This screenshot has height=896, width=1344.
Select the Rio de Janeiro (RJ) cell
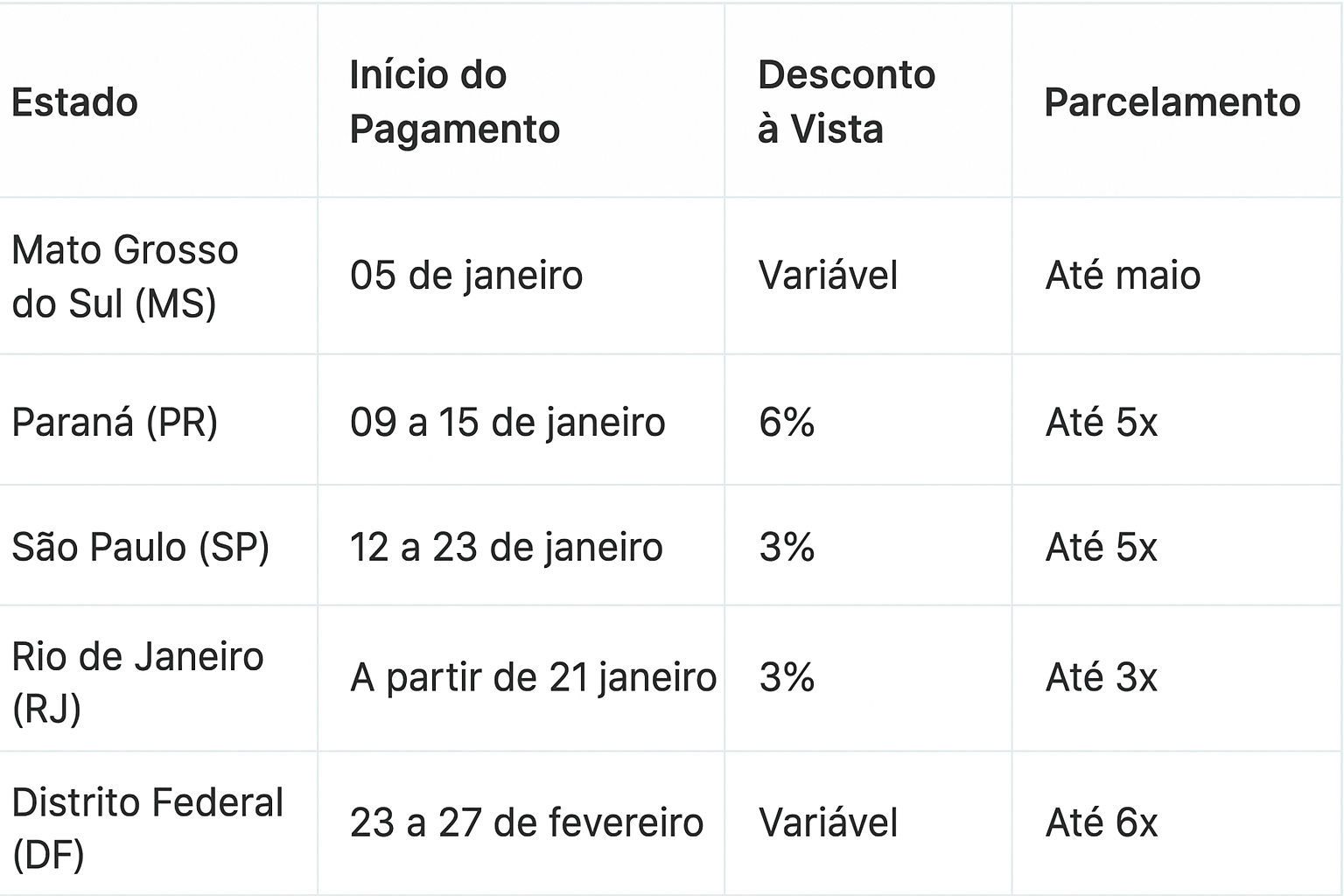(137, 682)
